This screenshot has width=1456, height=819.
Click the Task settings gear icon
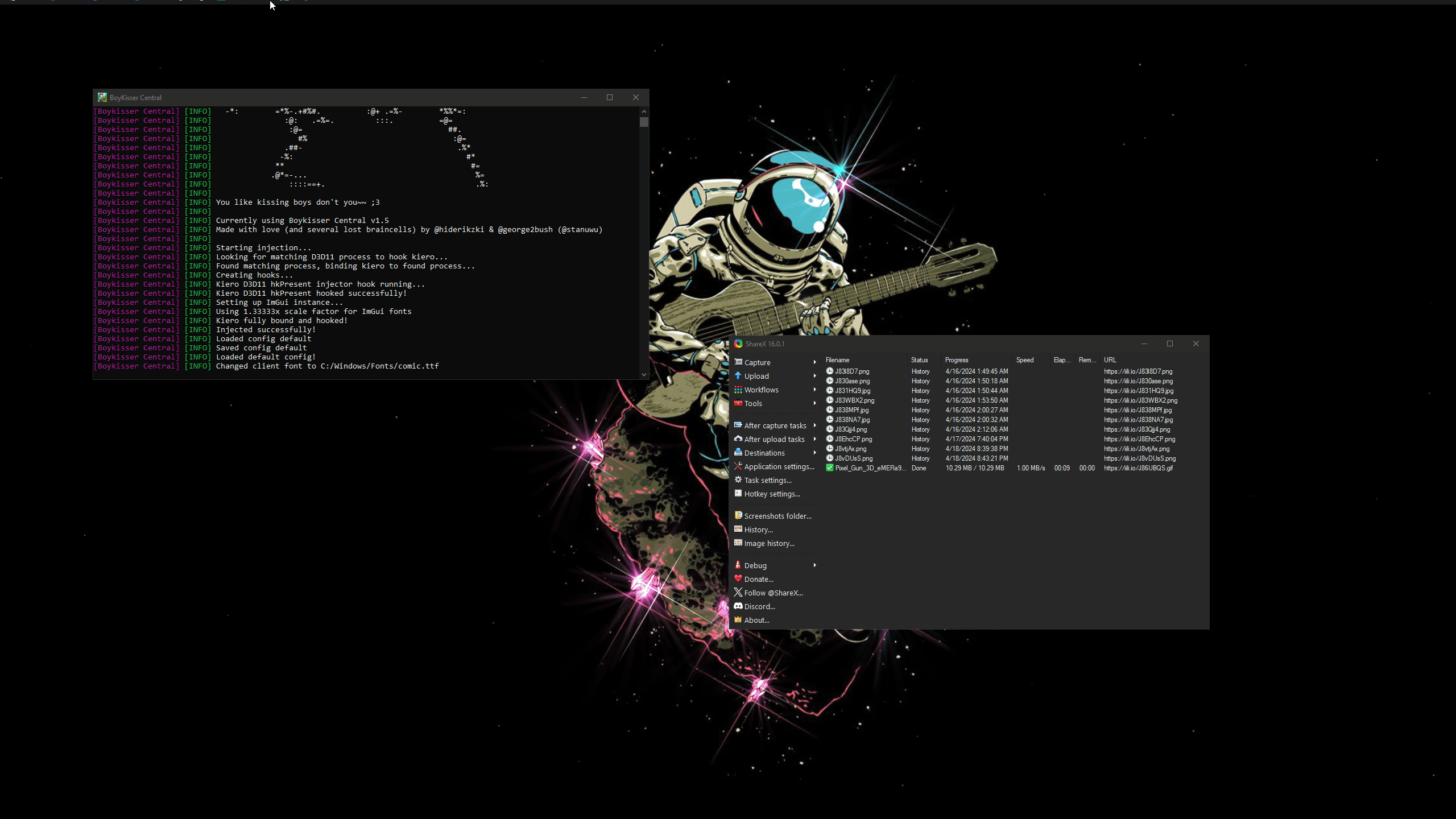click(738, 480)
